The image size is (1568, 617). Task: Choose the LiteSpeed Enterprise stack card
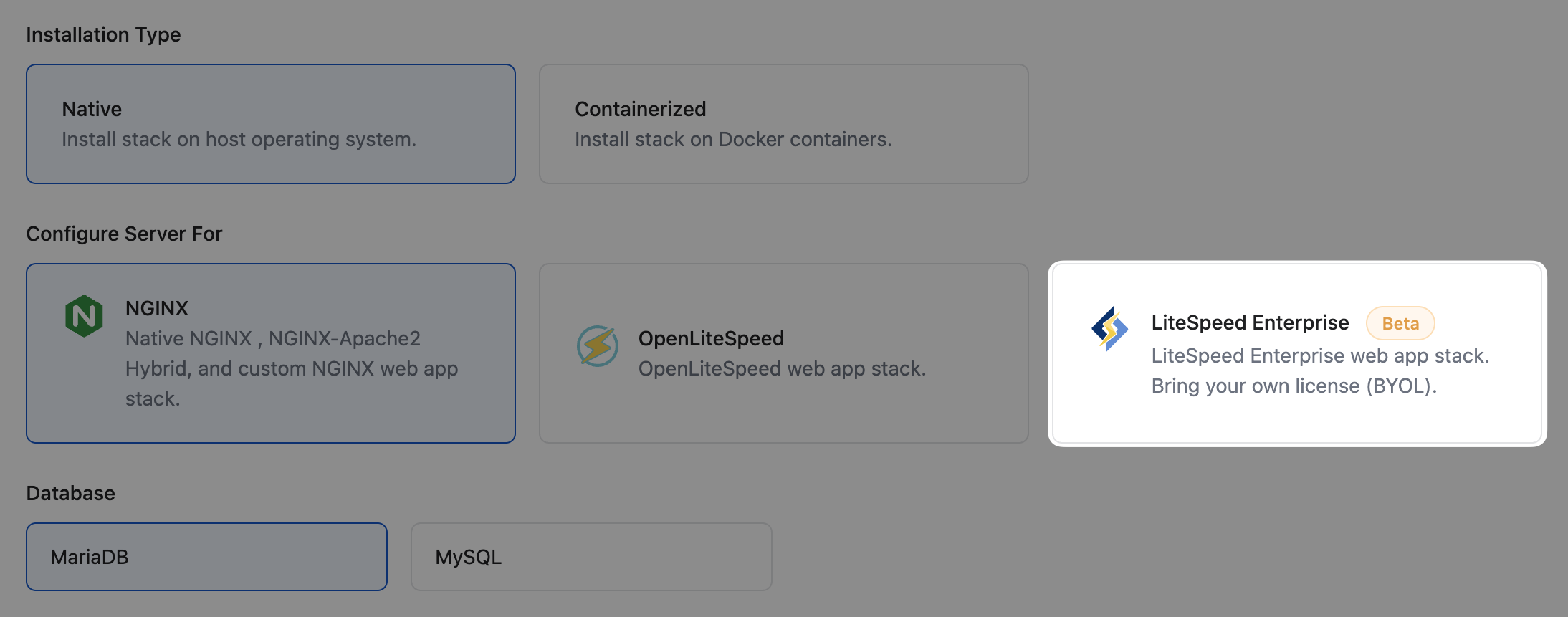1297,353
